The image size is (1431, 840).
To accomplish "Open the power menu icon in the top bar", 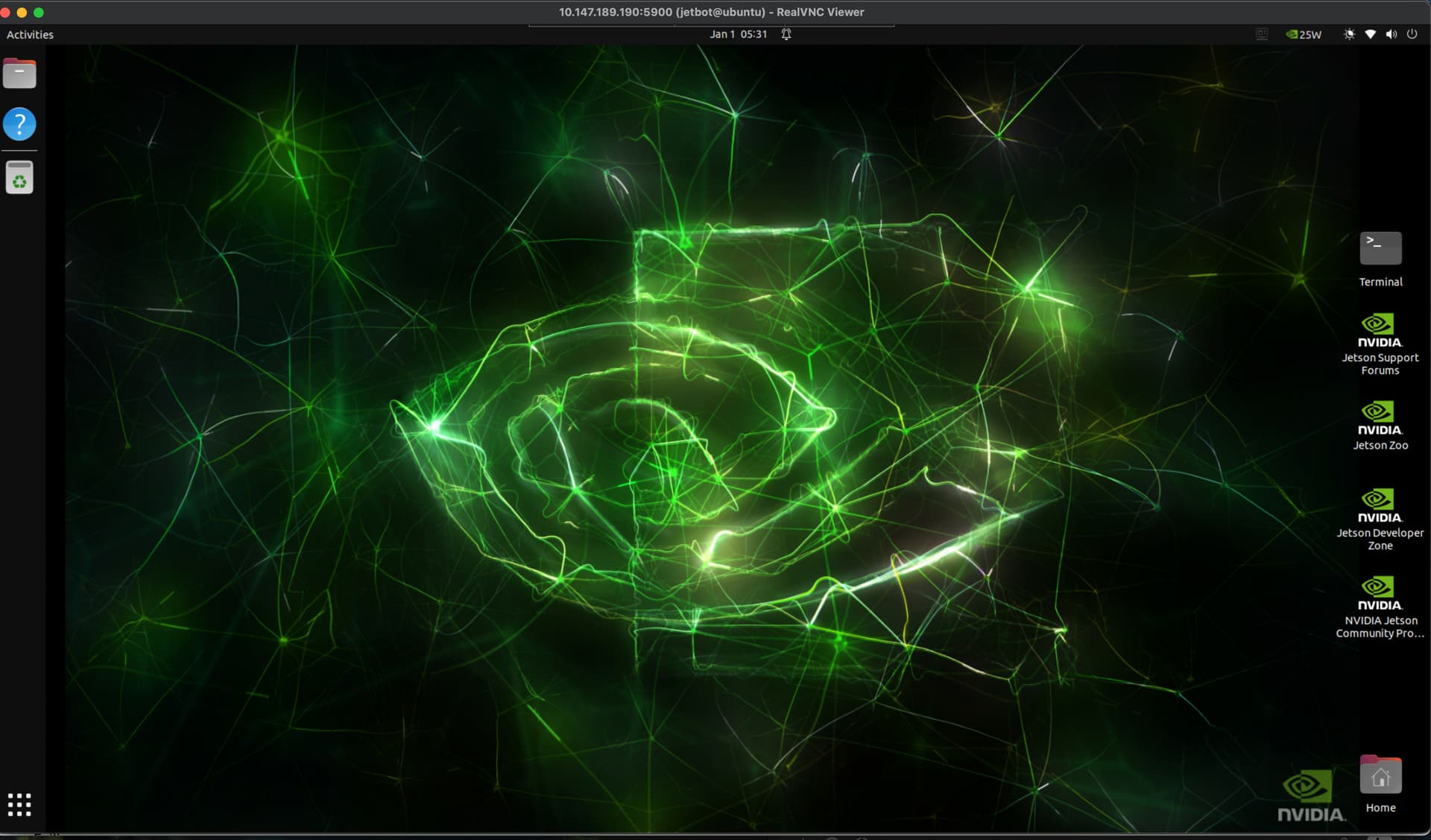I will tap(1412, 34).
